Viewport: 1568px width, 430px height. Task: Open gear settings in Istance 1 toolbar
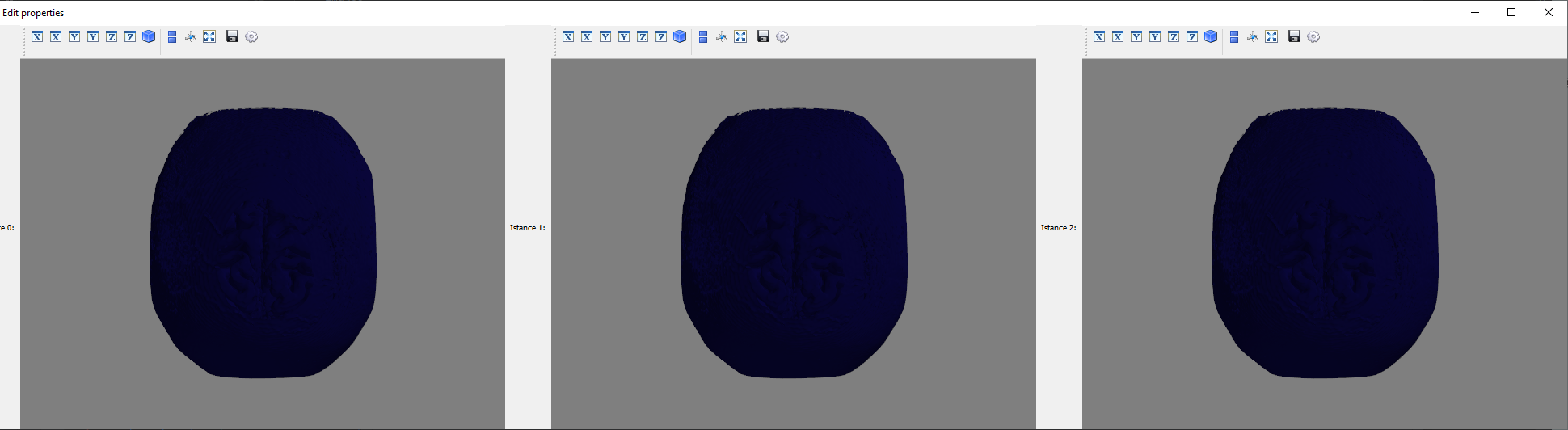782,36
